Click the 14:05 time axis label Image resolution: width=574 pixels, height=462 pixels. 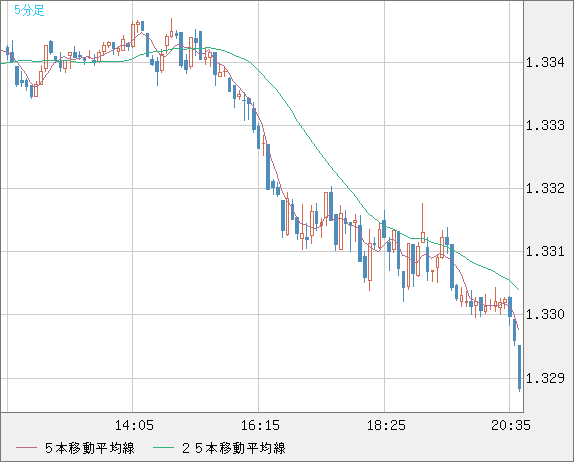[x=134, y=425]
